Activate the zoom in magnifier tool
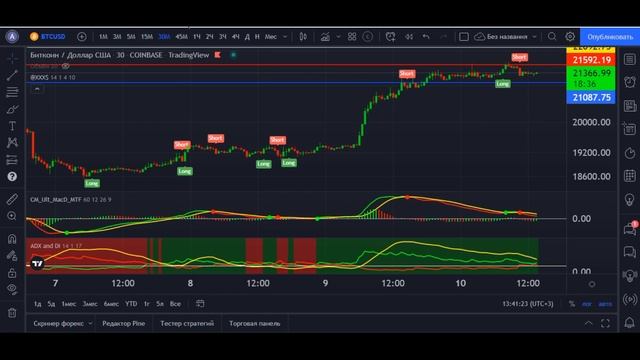This screenshot has height=360, width=640. [12, 216]
